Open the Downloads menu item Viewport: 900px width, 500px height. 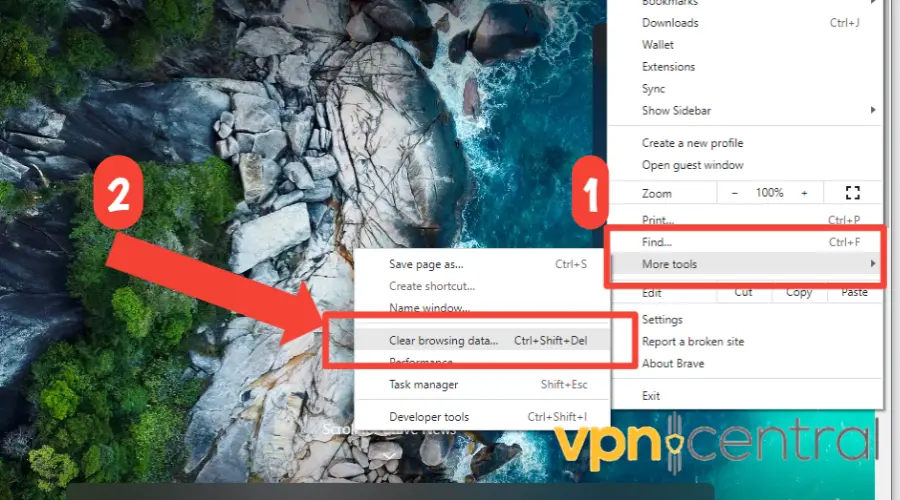coord(670,23)
